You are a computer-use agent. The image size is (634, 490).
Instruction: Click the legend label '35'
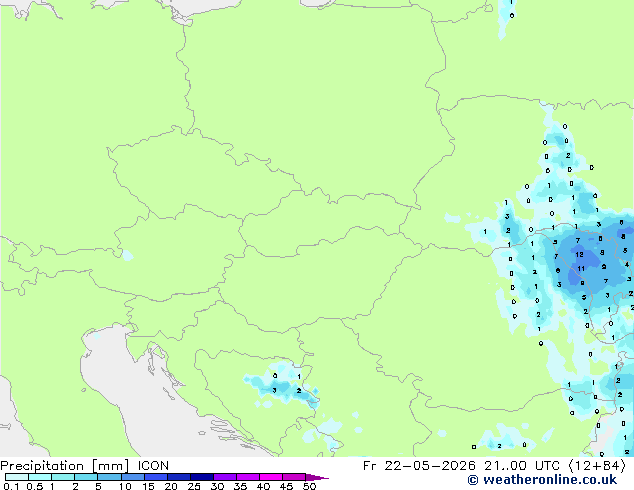240,486
